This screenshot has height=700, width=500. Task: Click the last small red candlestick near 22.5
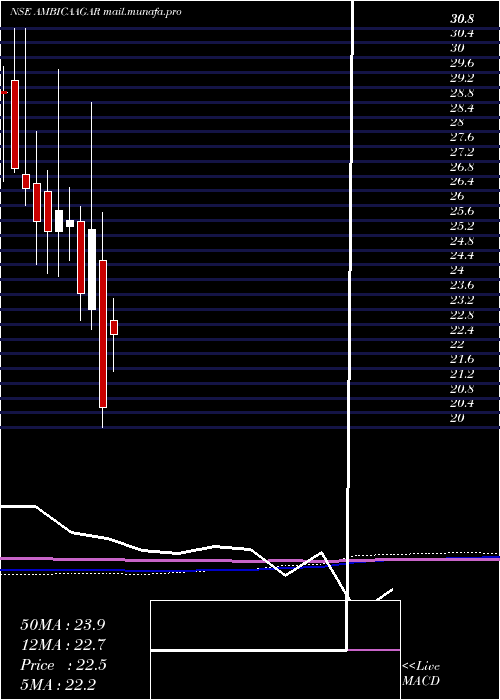pos(114,327)
